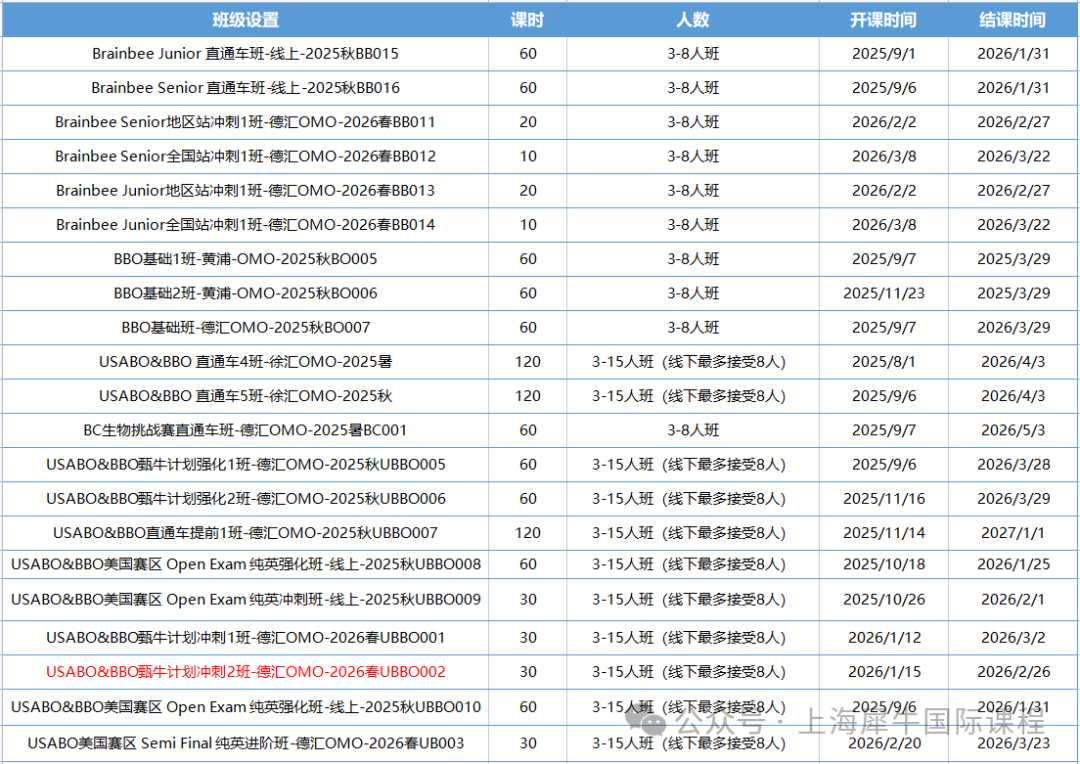Click the 课时 column header
The height and width of the screenshot is (764, 1080).
pos(528,19)
